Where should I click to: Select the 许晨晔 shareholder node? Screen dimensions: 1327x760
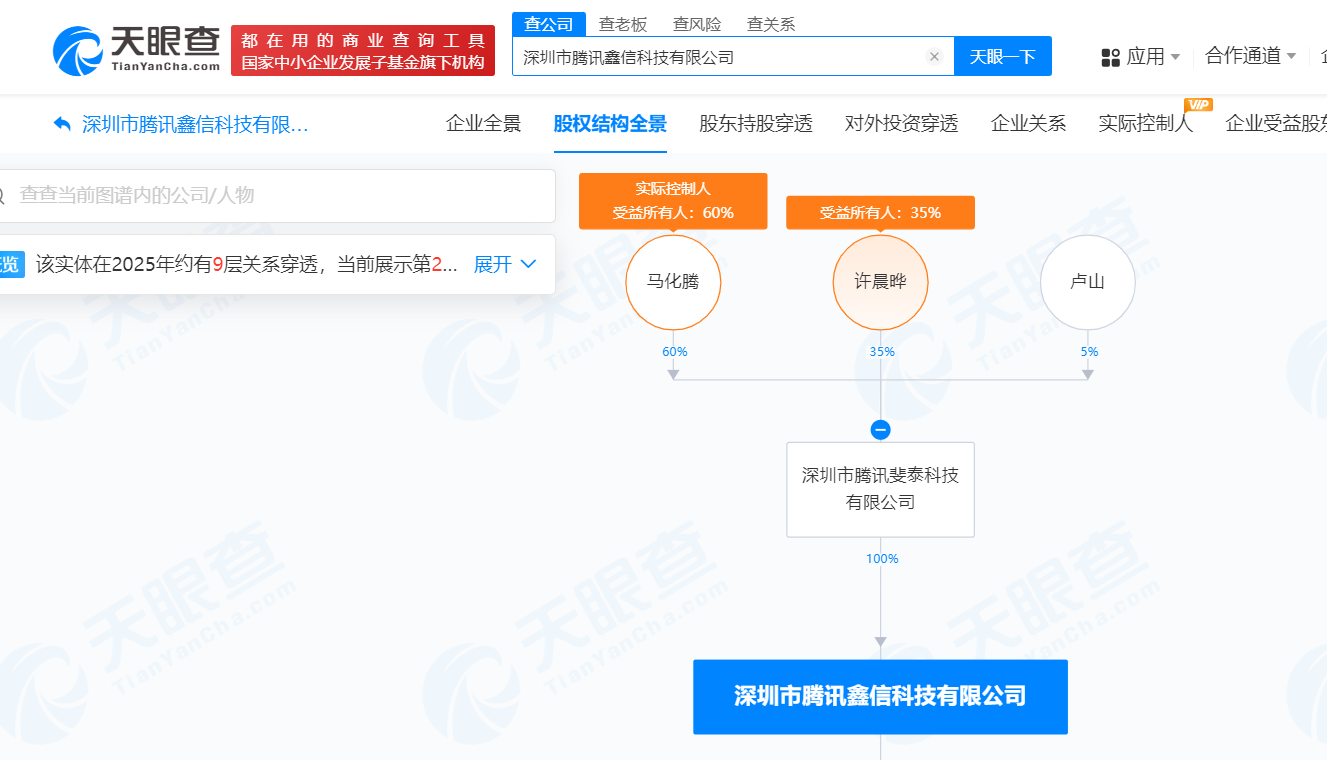click(880, 282)
